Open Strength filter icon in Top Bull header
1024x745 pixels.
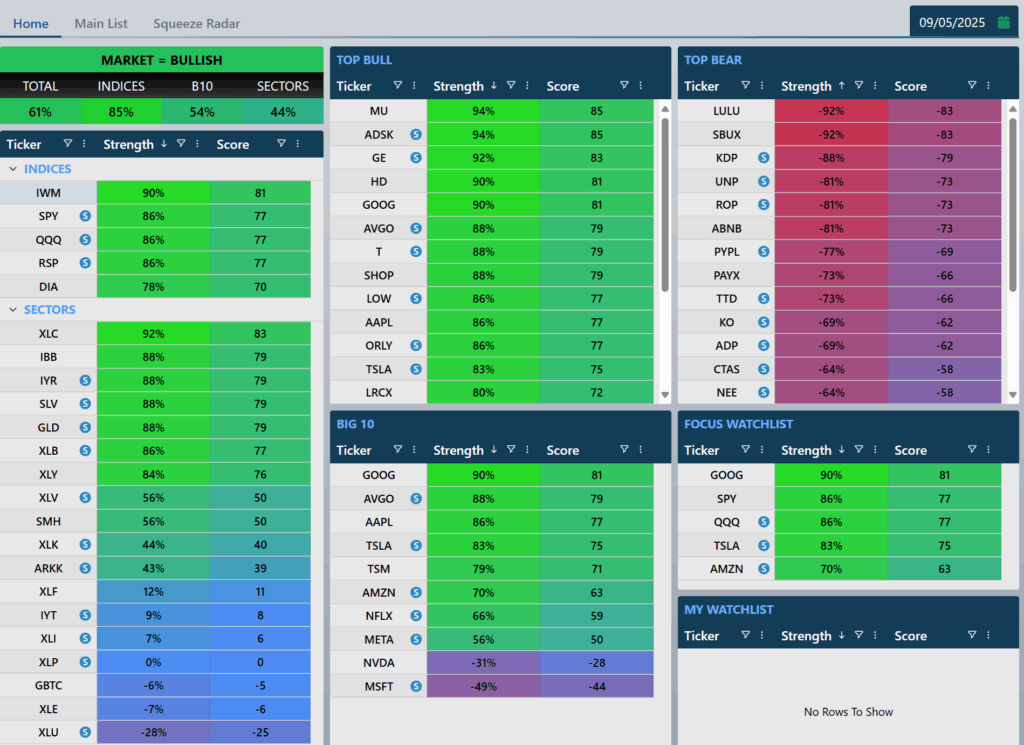(511, 85)
